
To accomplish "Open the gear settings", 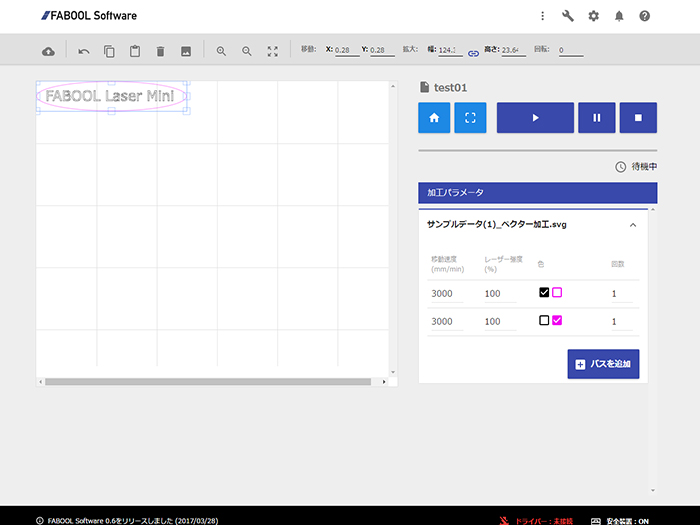I will pyautogui.click(x=593, y=16).
